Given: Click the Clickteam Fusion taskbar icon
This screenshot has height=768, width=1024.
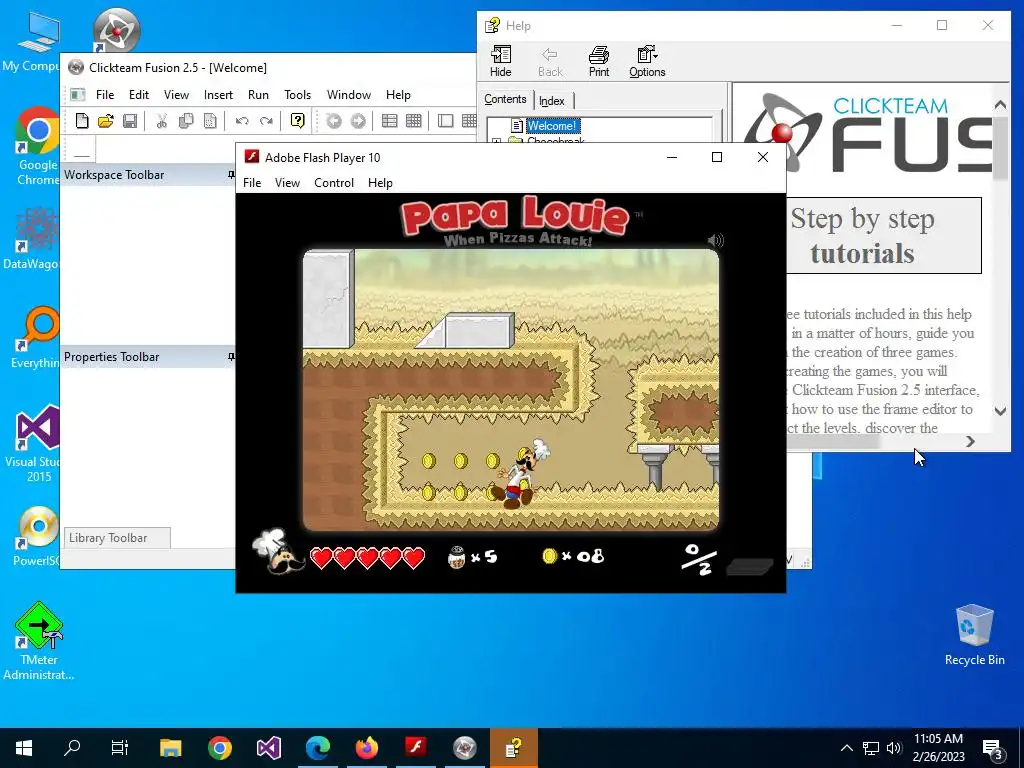Looking at the screenshot, I should click(x=465, y=747).
